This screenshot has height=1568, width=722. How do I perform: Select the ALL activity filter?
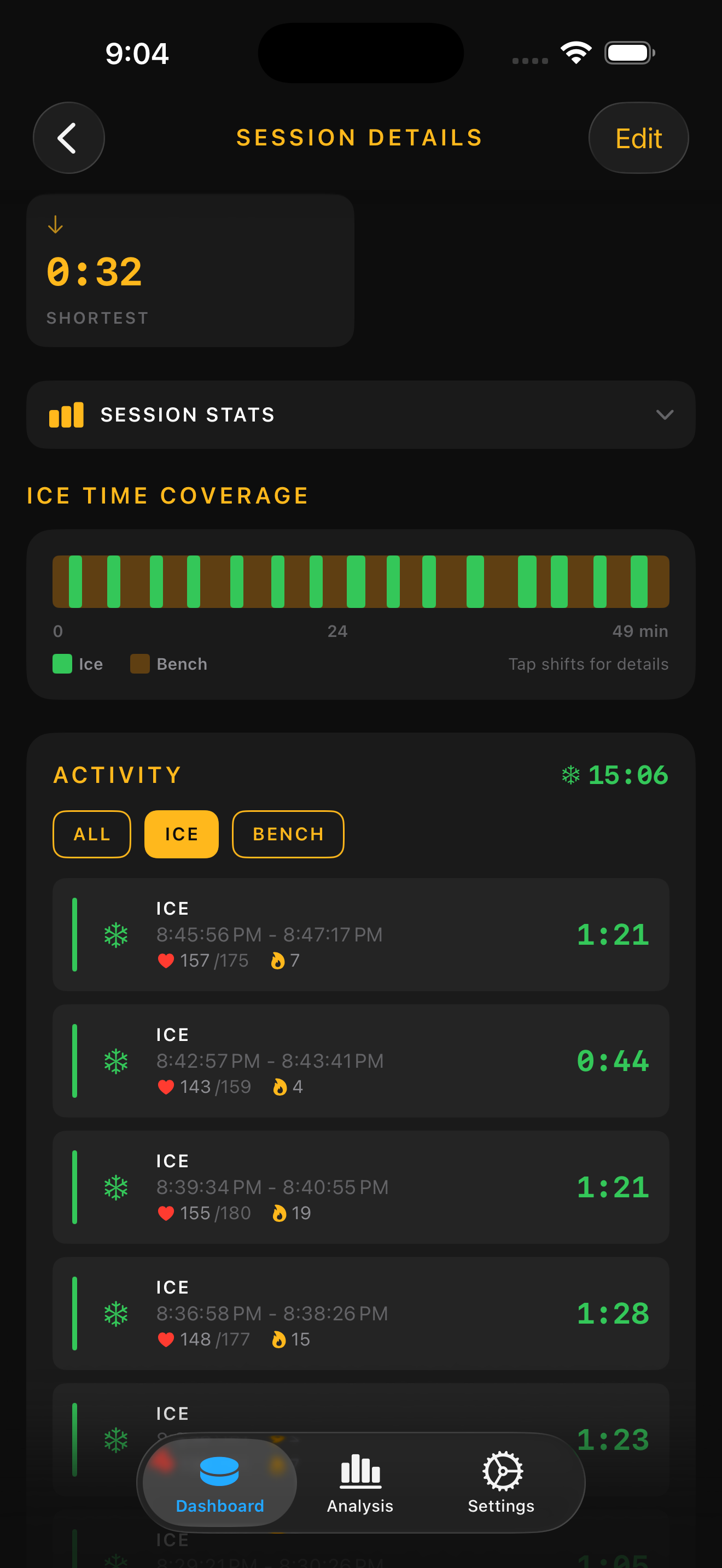click(x=92, y=834)
